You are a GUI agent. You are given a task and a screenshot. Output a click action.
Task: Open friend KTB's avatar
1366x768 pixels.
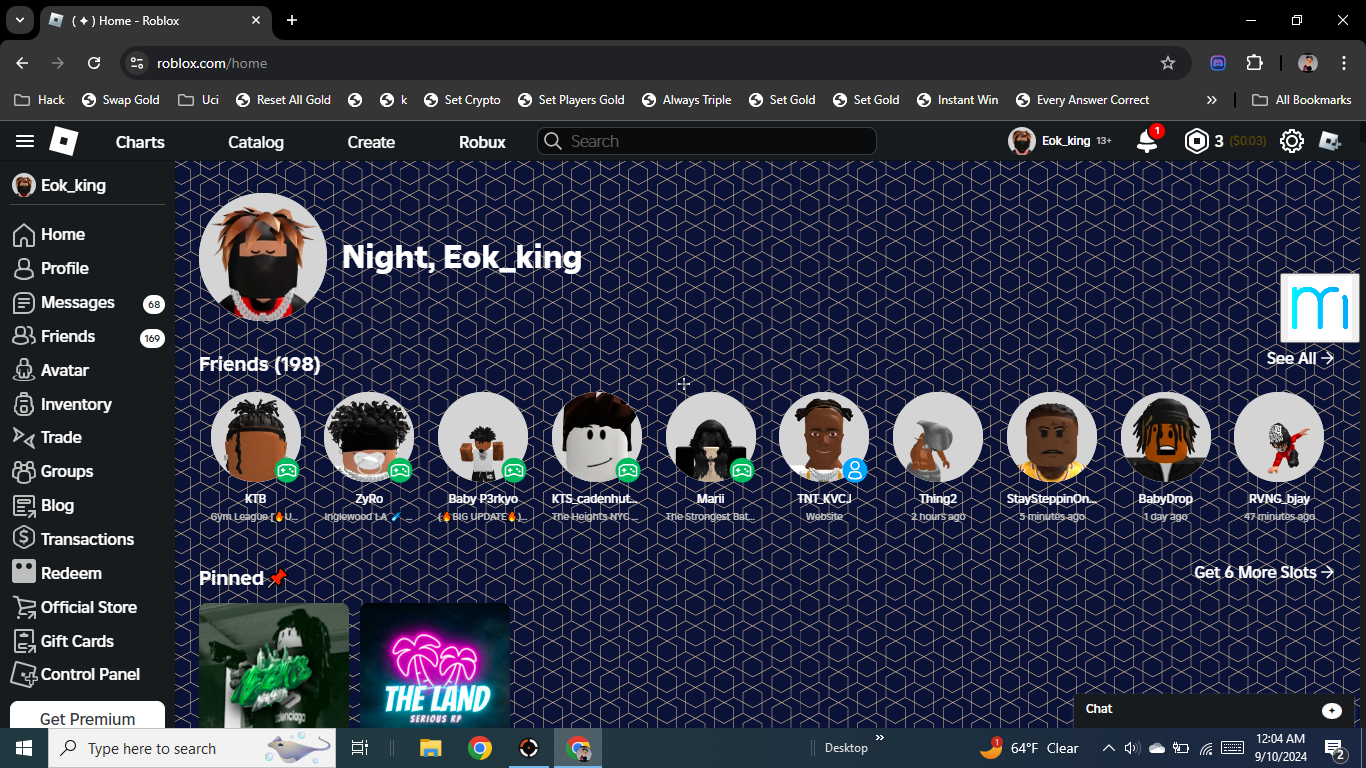pyautogui.click(x=256, y=437)
